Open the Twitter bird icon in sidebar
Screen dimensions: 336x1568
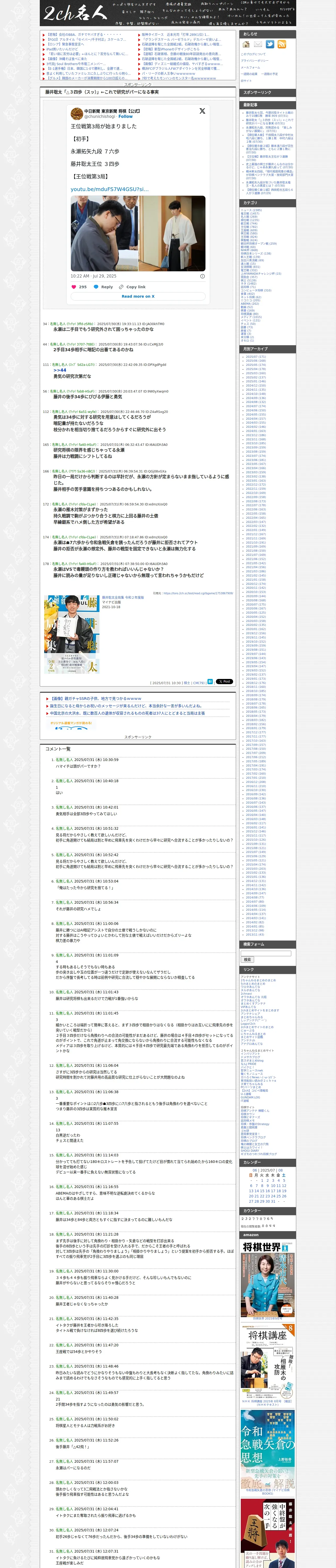[270, 44]
